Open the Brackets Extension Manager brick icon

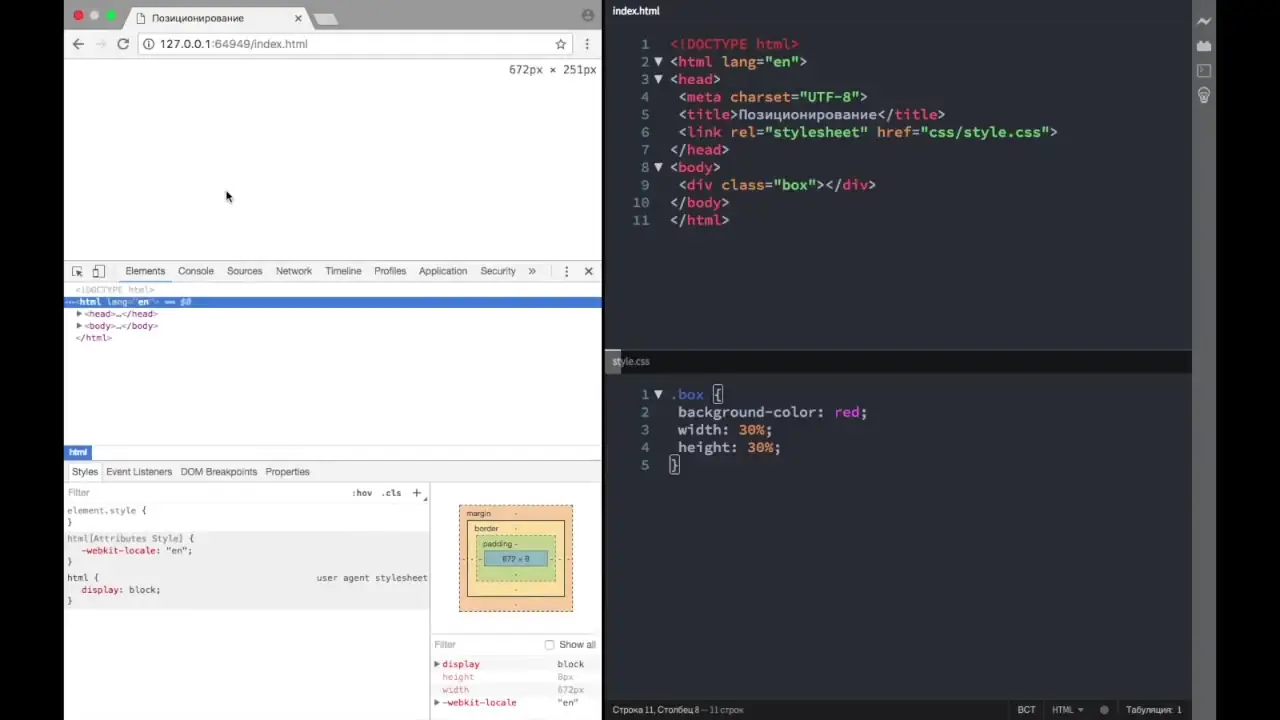pyautogui.click(x=1204, y=46)
